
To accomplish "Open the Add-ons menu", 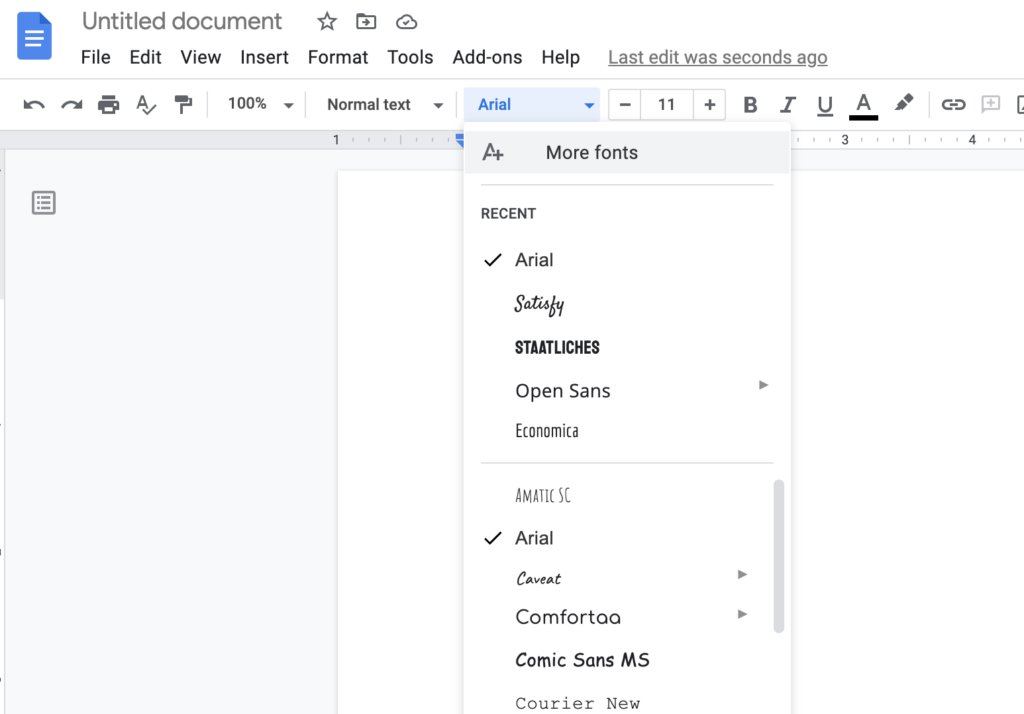I will [x=487, y=57].
